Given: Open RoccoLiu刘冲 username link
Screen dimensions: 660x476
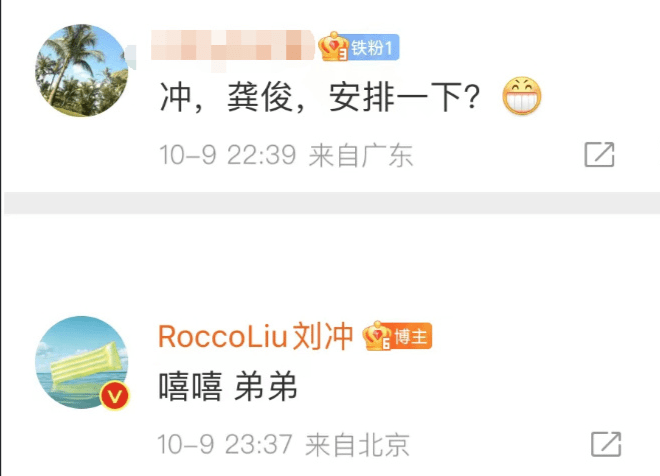Looking at the screenshot, I should coord(255,337).
